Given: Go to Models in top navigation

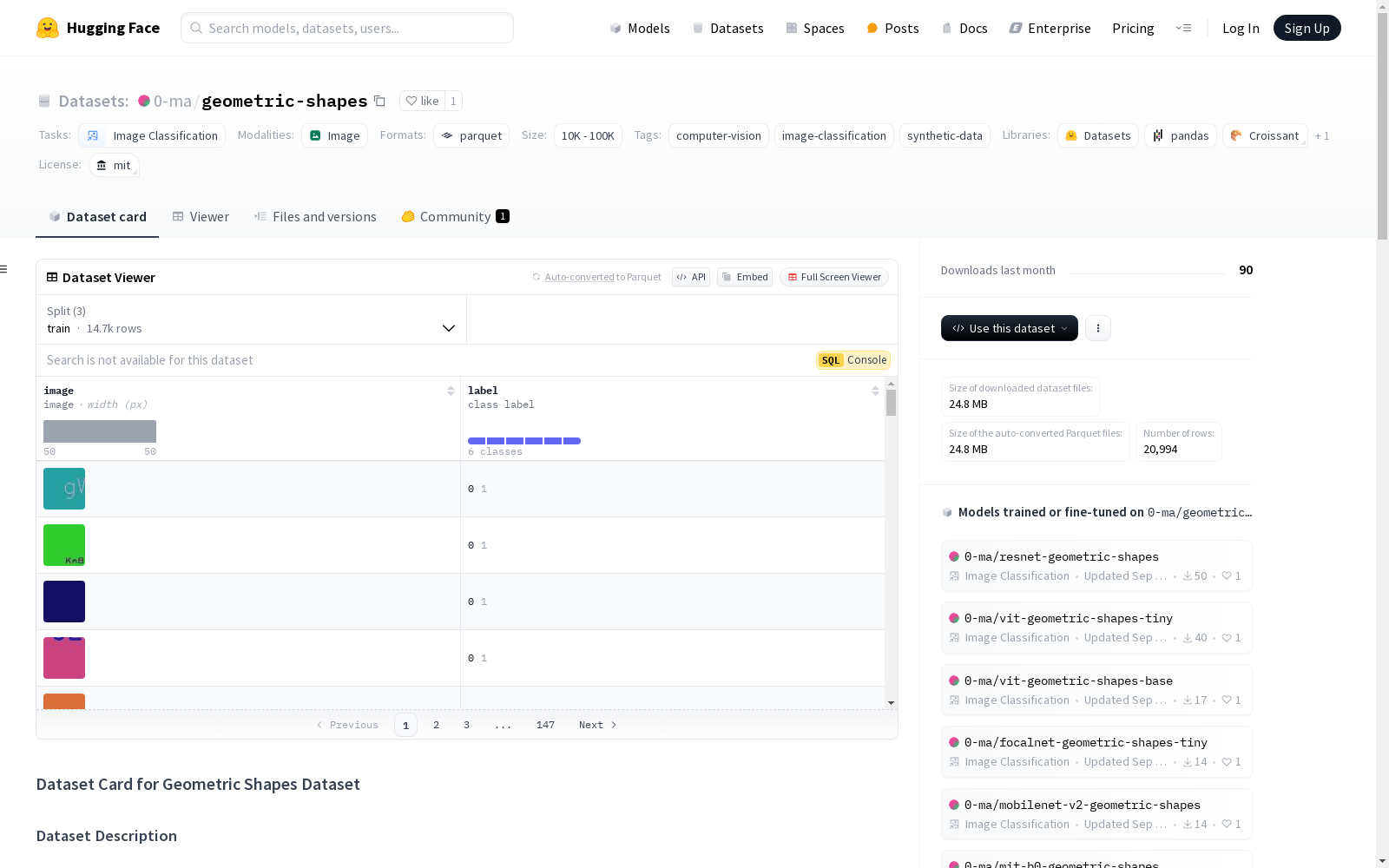Looking at the screenshot, I should (640, 28).
